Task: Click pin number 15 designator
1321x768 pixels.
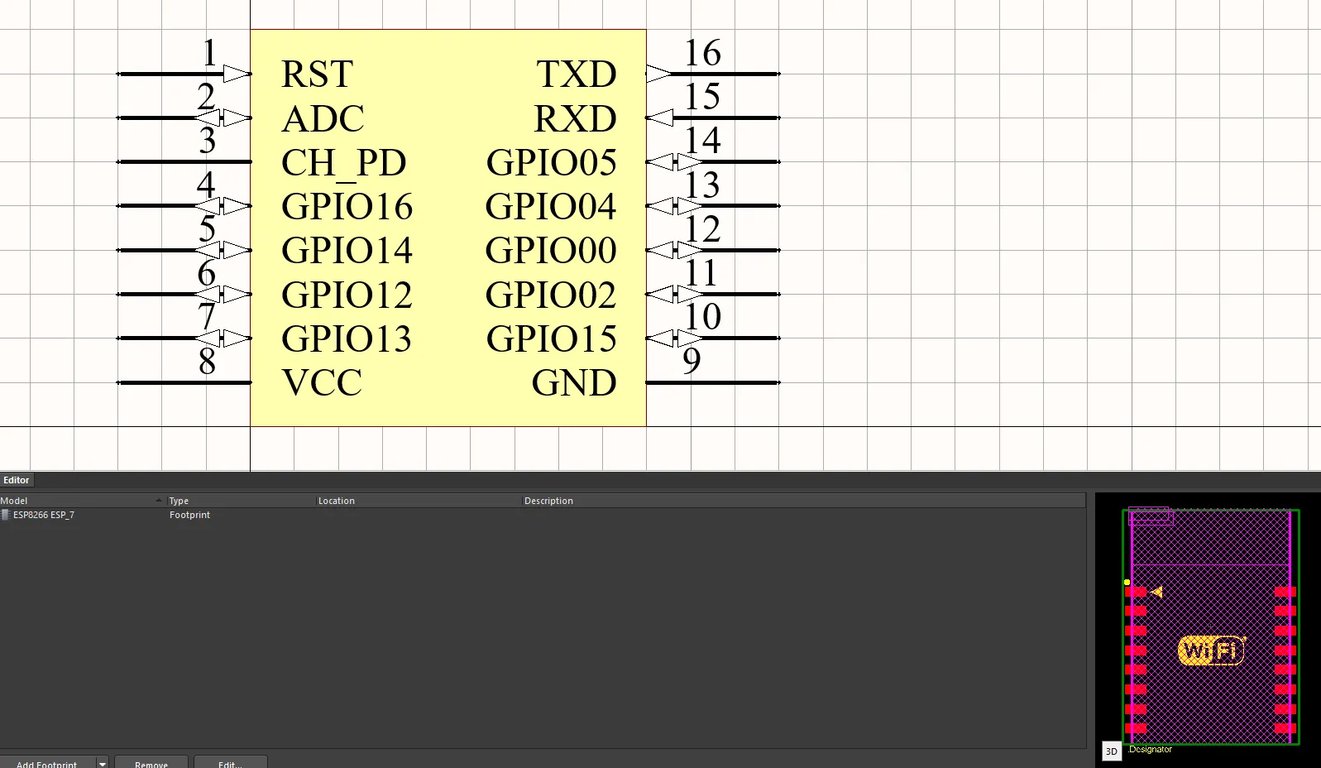Action: click(x=703, y=97)
